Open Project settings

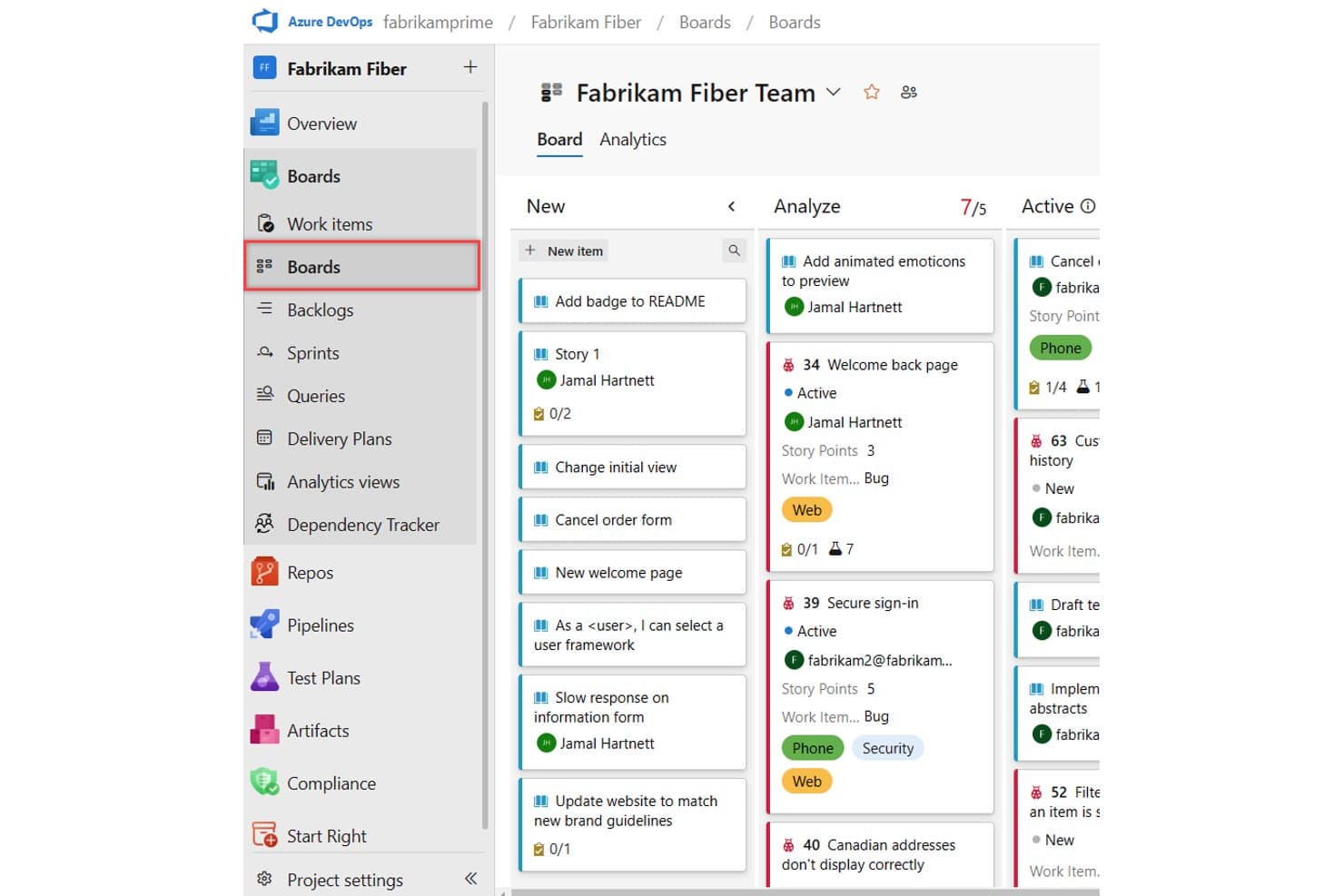345,879
